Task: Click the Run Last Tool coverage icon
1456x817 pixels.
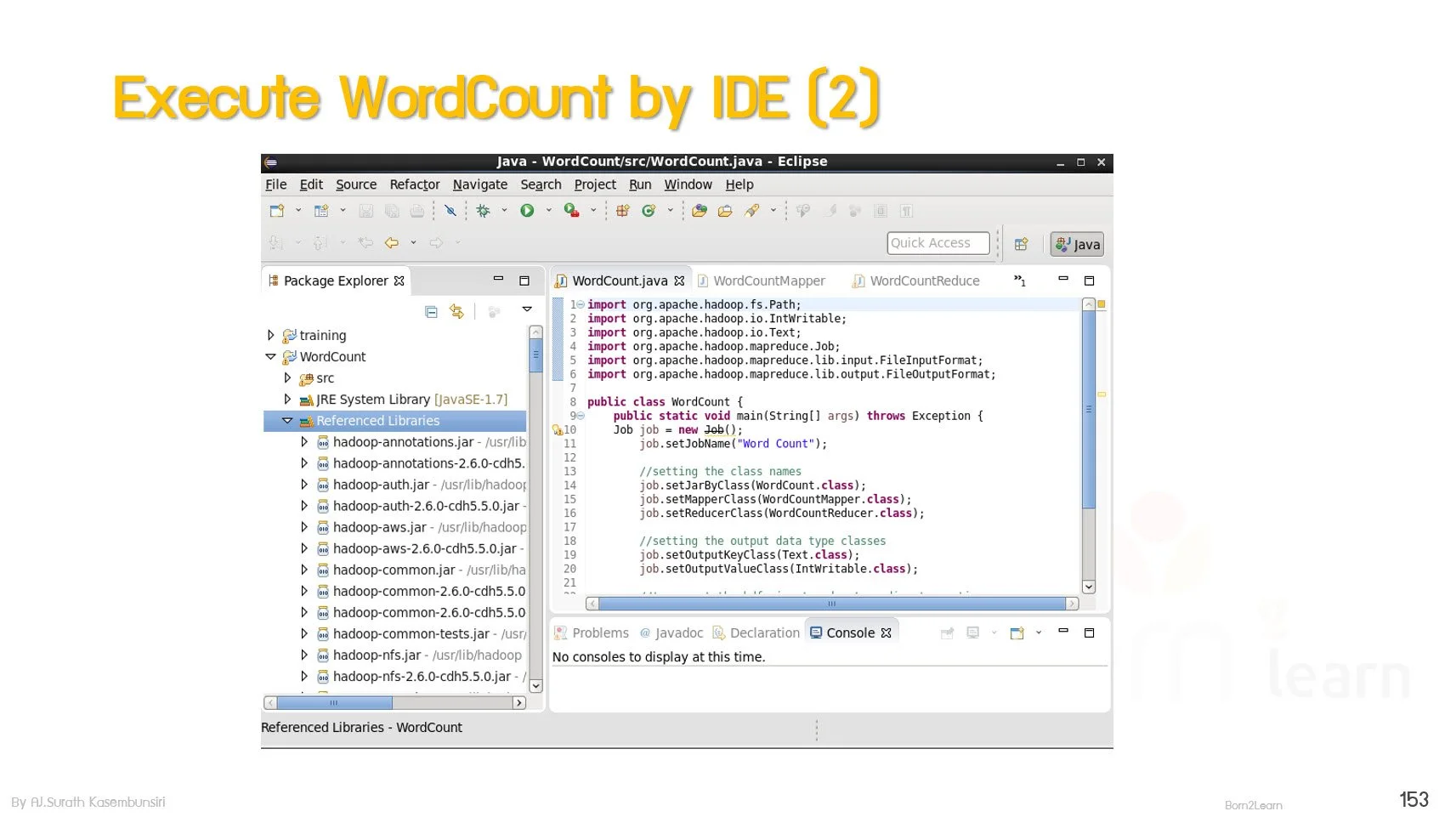Action: click(x=571, y=211)
